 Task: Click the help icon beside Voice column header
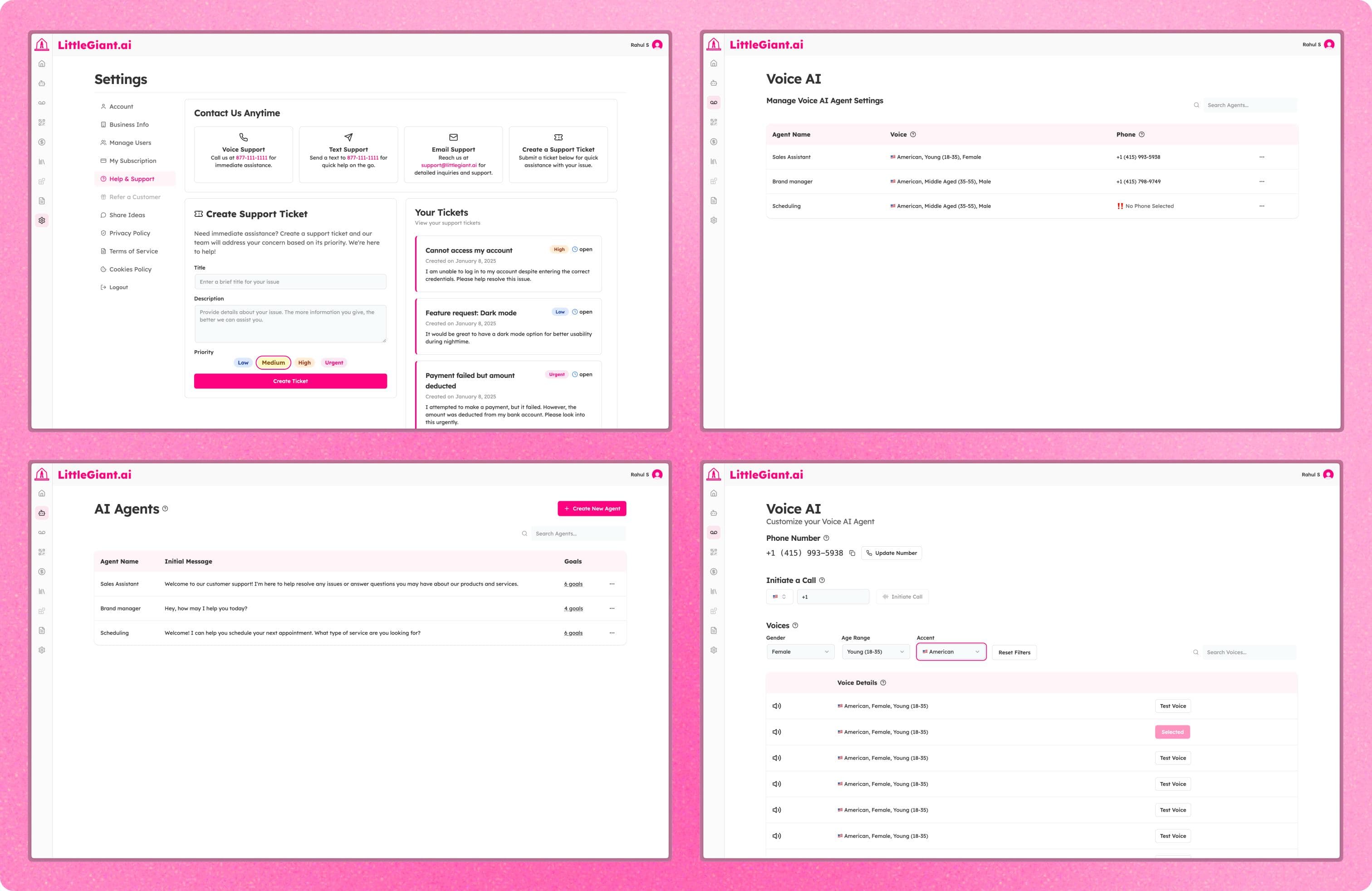click(912, 135)
